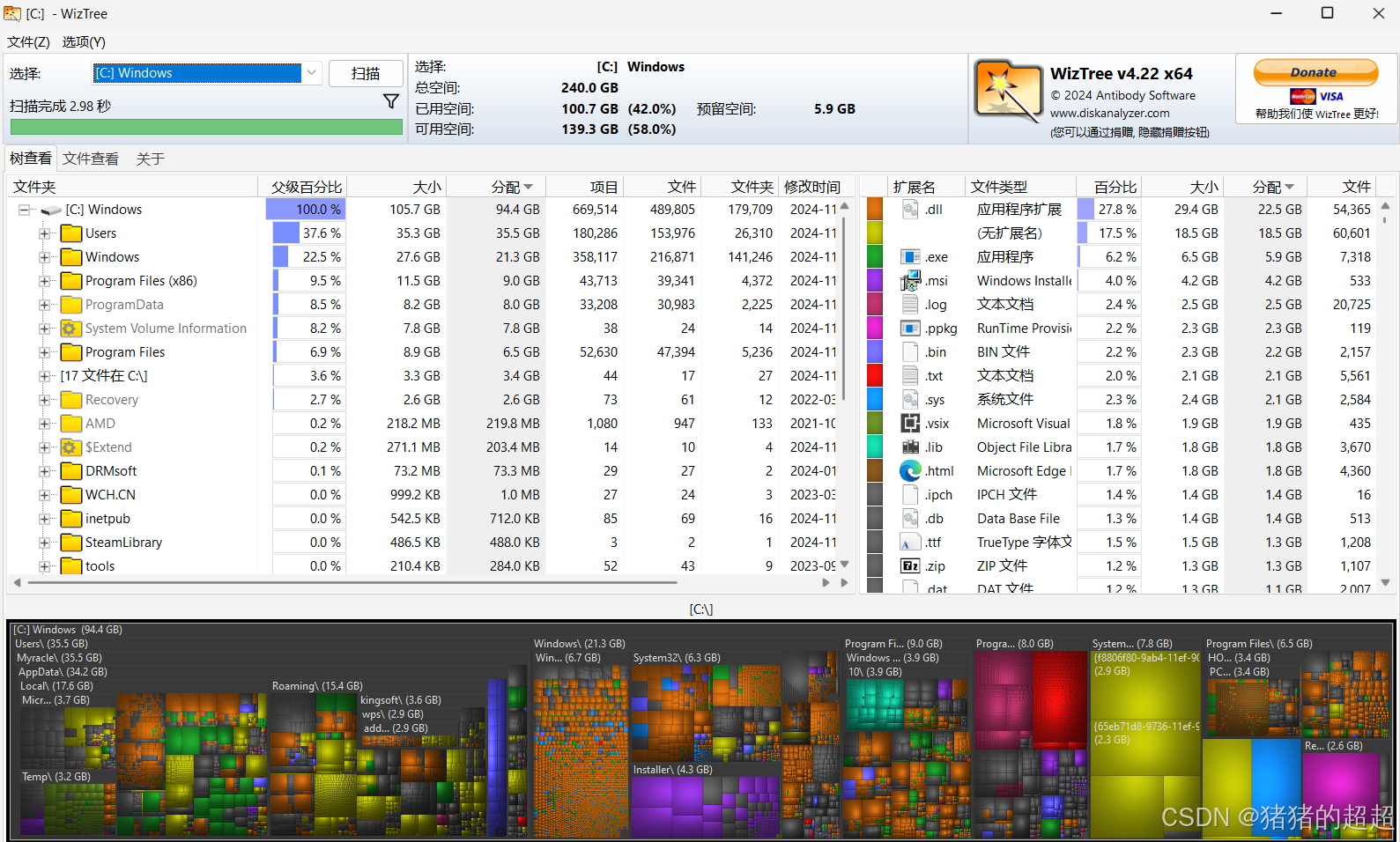Viewport: 1400px width, 842px height.
Task: Click the DRMsoft folder icon
Action: (71, 471)
